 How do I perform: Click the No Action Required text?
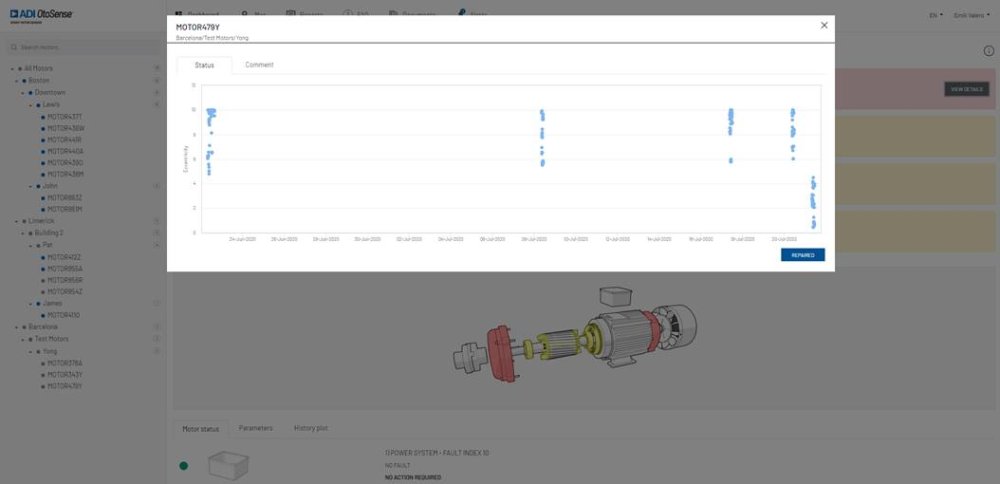tap(413, 477)
